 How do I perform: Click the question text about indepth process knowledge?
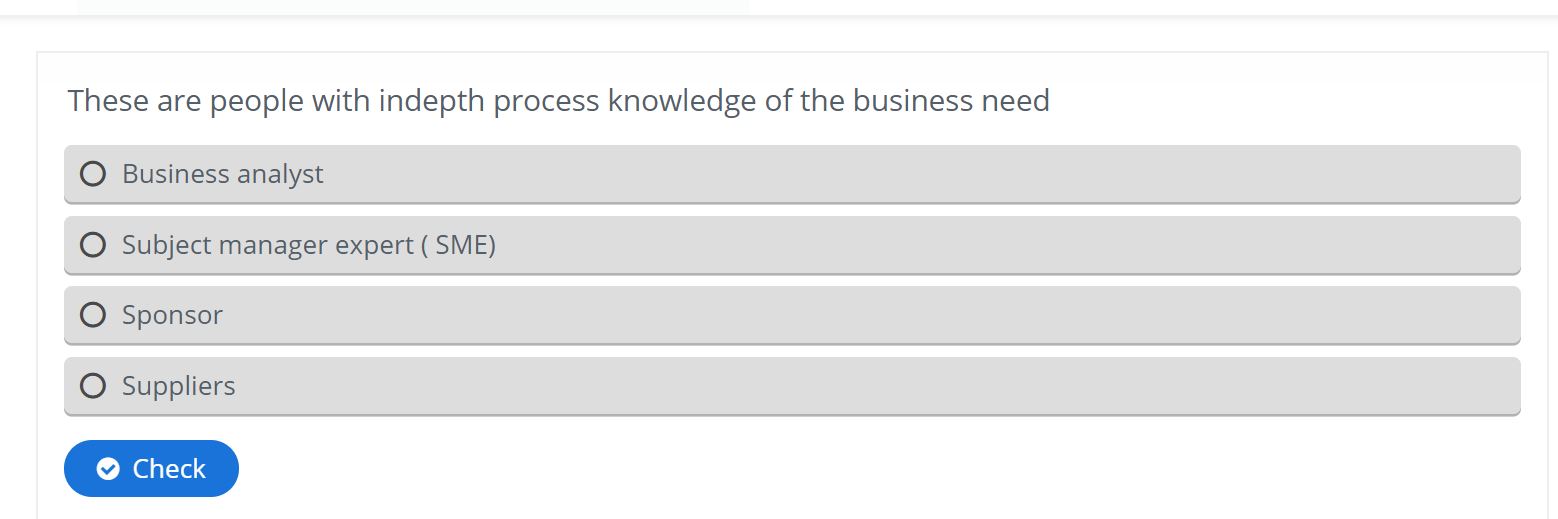click(559, 101)
